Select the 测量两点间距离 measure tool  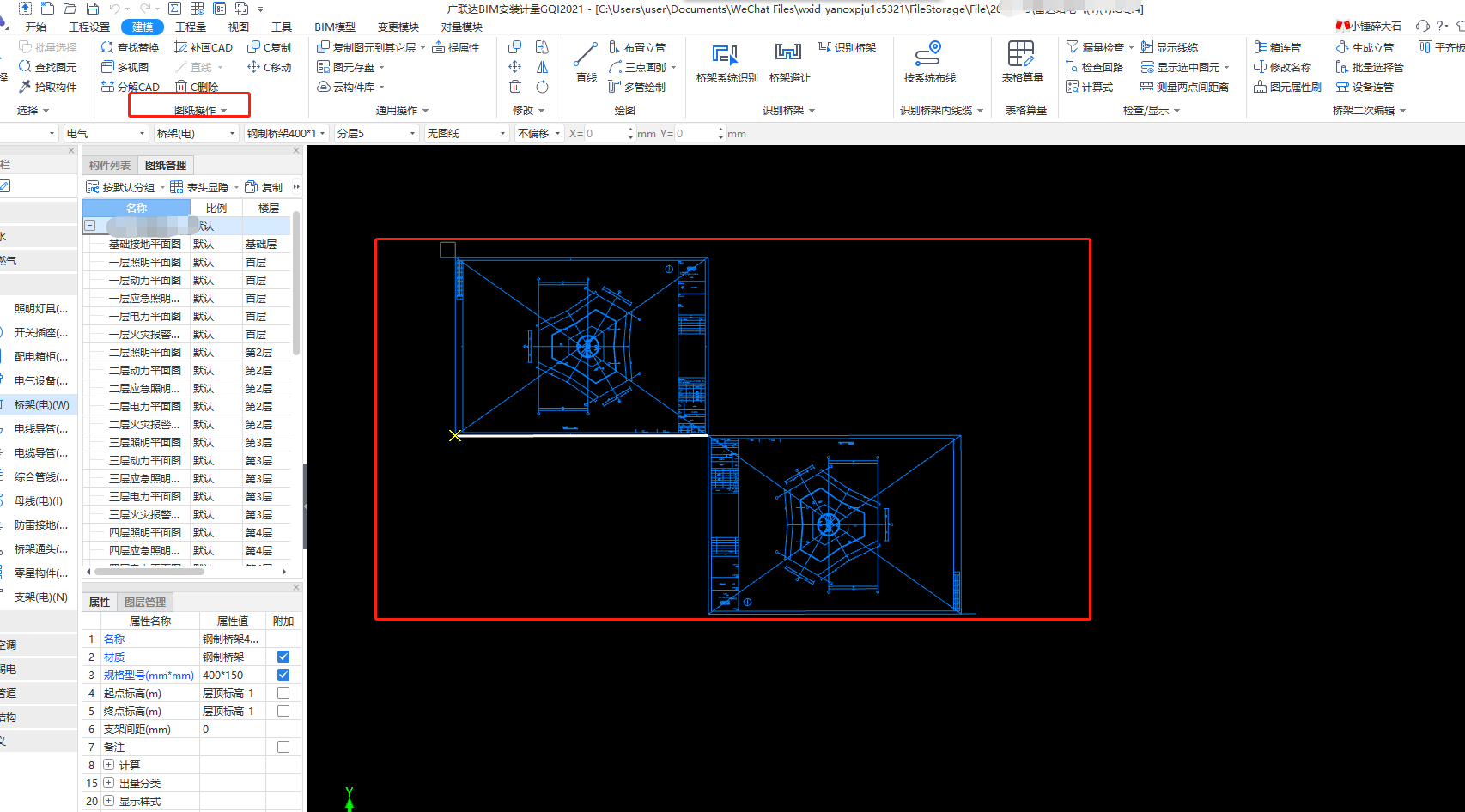[x=1184, y=87]
